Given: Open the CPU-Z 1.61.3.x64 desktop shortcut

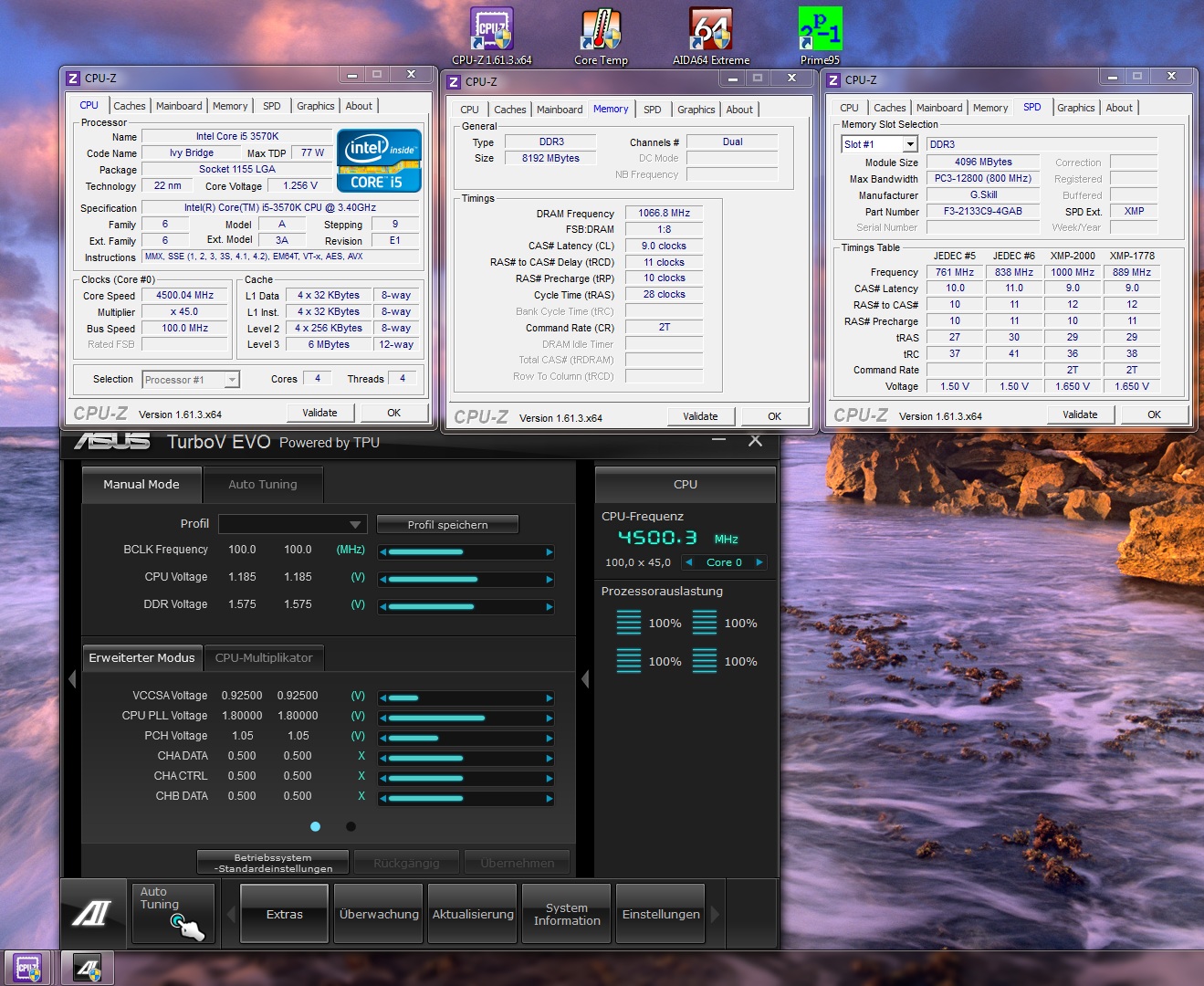Looking at the screenshot, I should coord(491,36).
